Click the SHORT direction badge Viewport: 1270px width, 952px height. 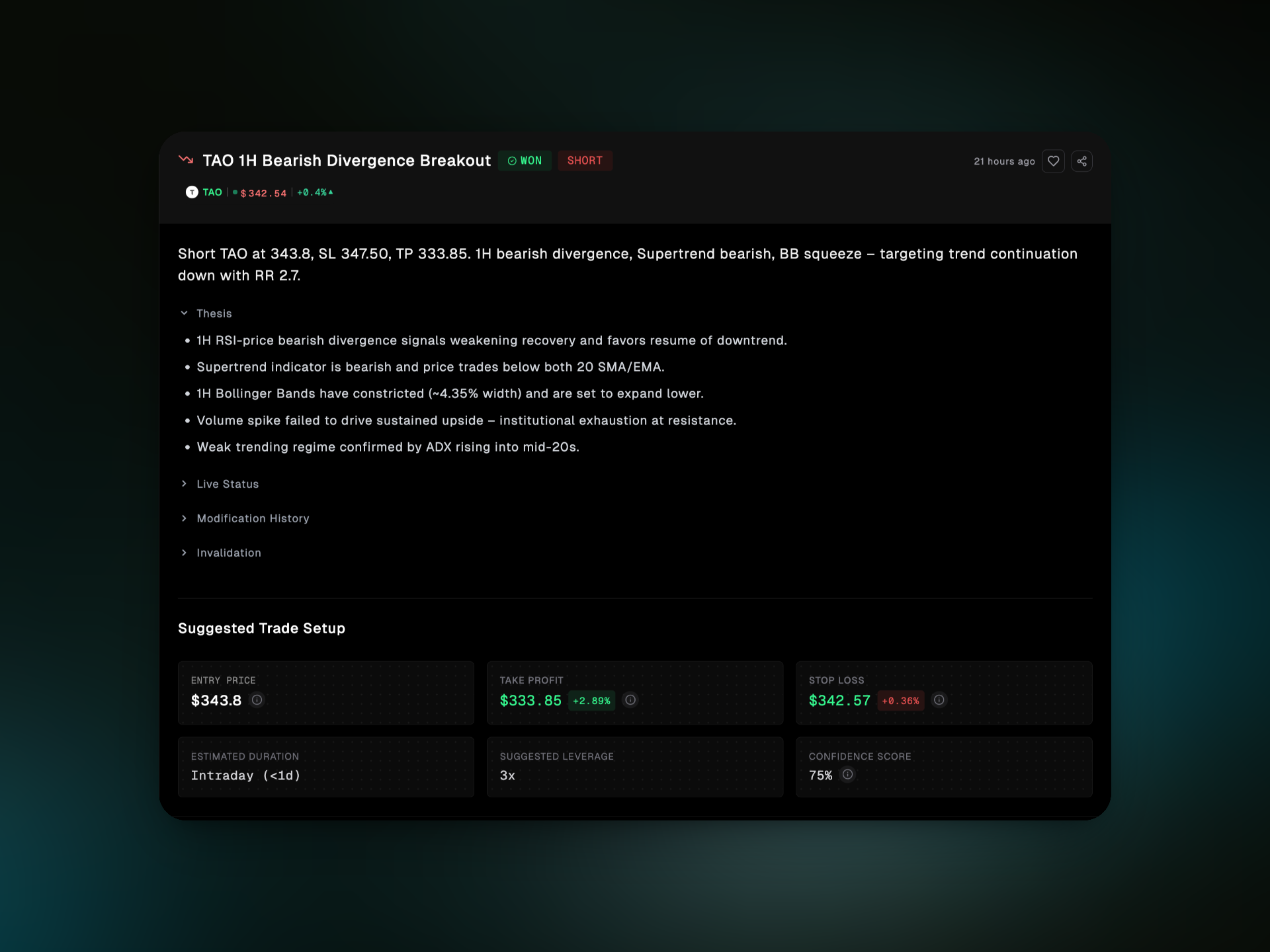(x=585, y=161)
